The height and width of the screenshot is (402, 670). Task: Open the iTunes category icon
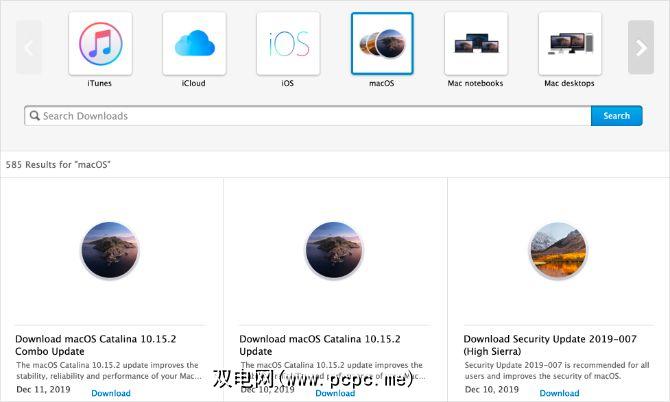tap(100, 44)
